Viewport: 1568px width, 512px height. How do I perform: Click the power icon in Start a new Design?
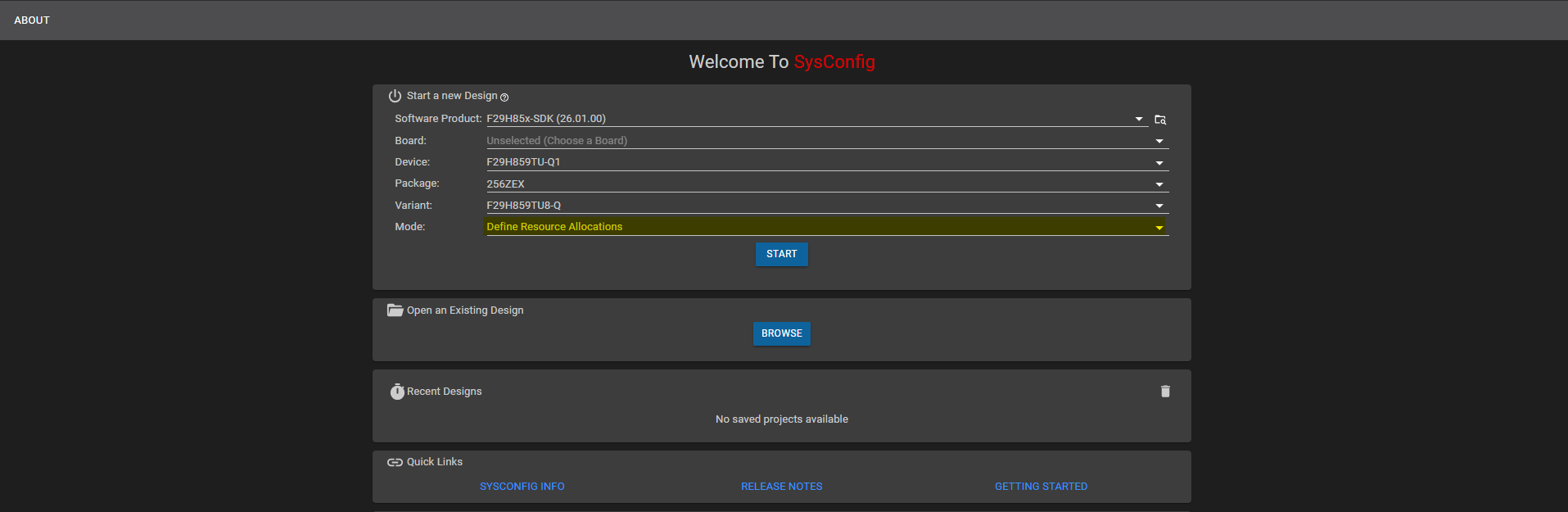coord(395,96)
